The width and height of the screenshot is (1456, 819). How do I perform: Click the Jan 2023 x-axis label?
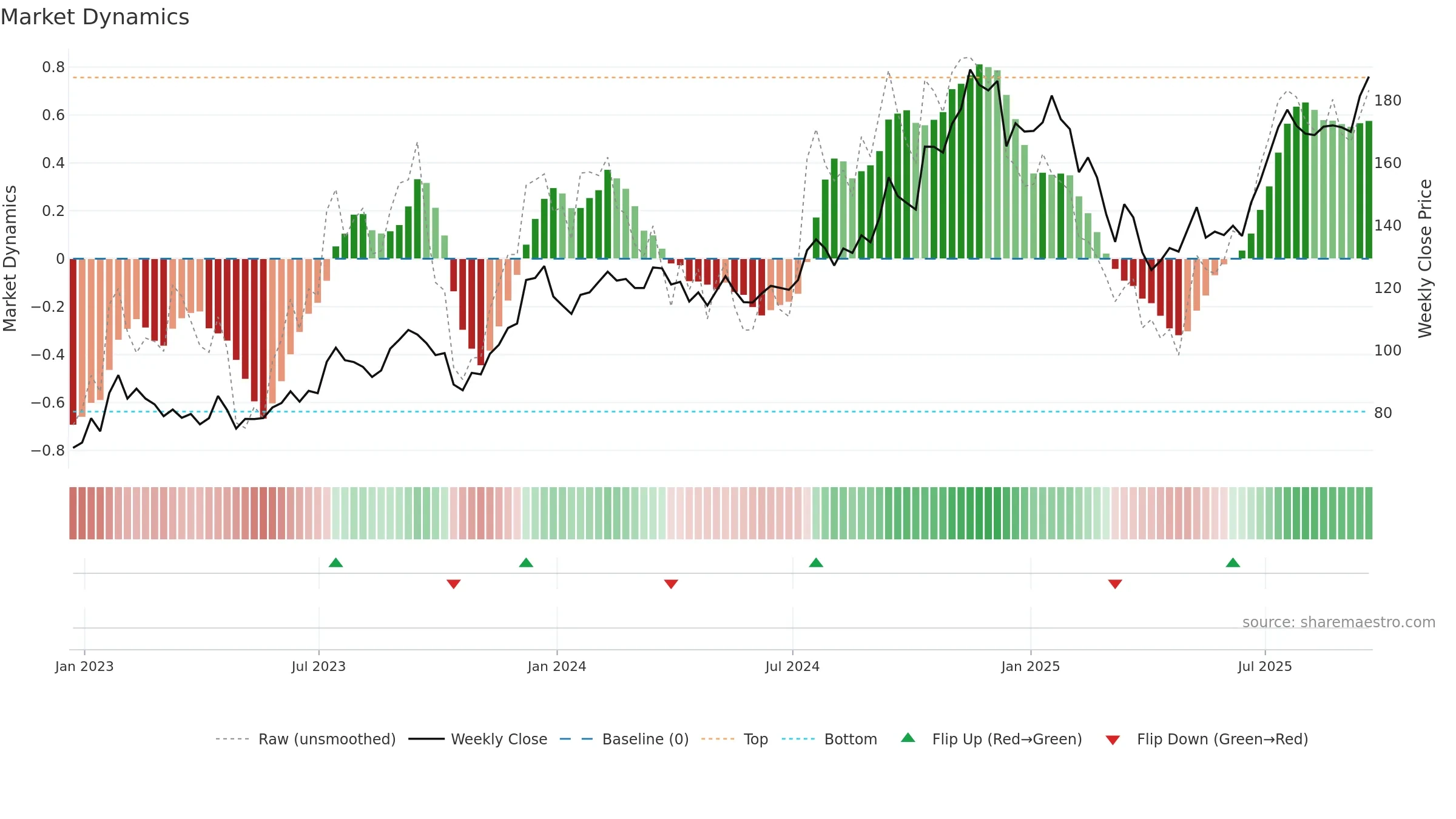coord(84,666)
